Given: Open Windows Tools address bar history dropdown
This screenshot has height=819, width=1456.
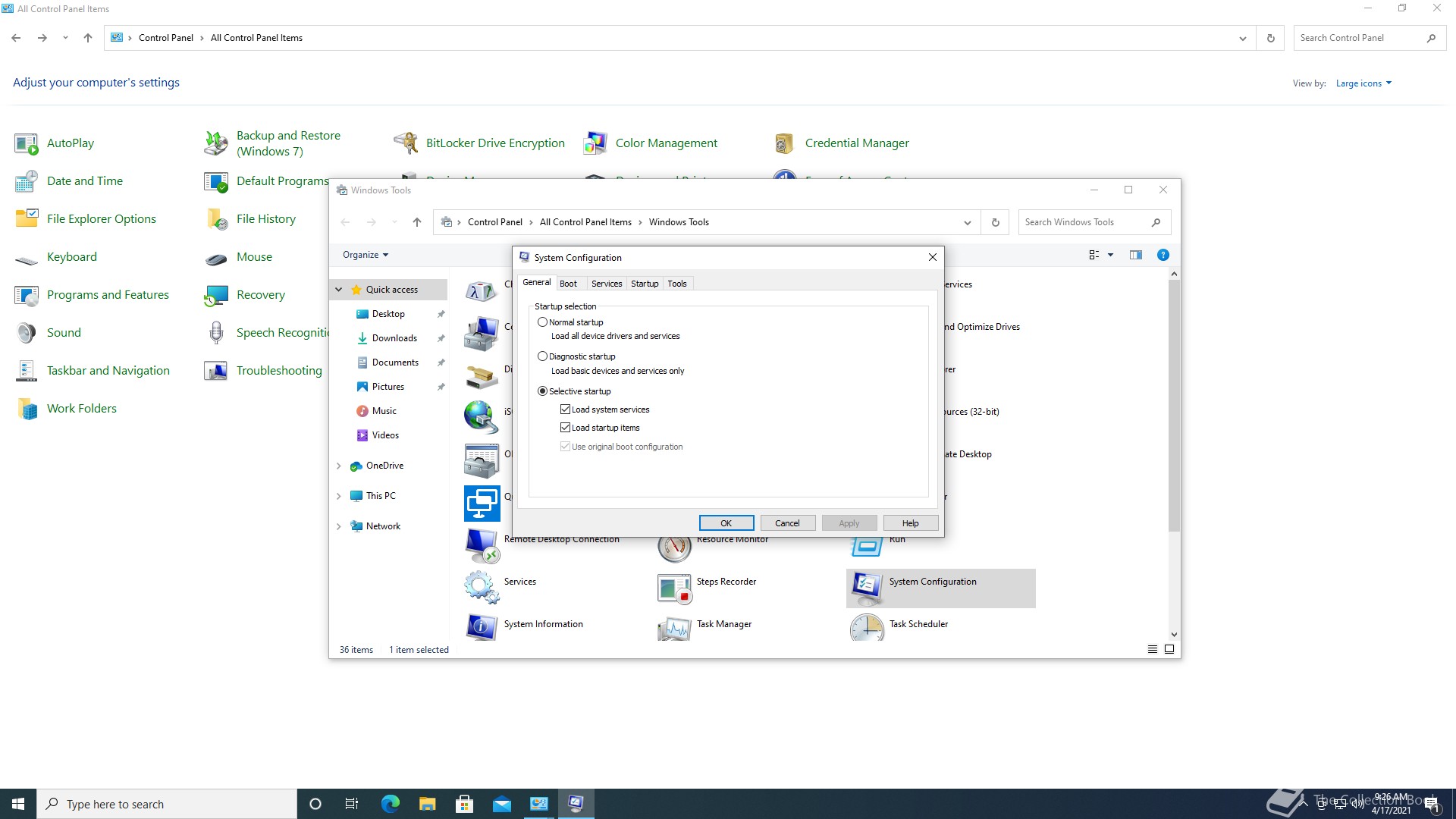Looking at the screenshot, I should tap(968, 222).
